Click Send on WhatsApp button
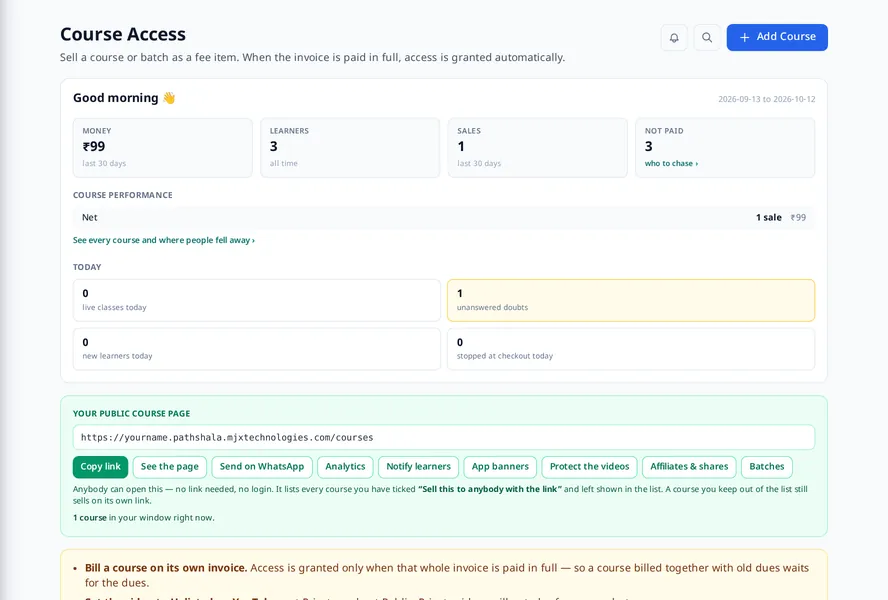888x600 pixels. [262, 467]
